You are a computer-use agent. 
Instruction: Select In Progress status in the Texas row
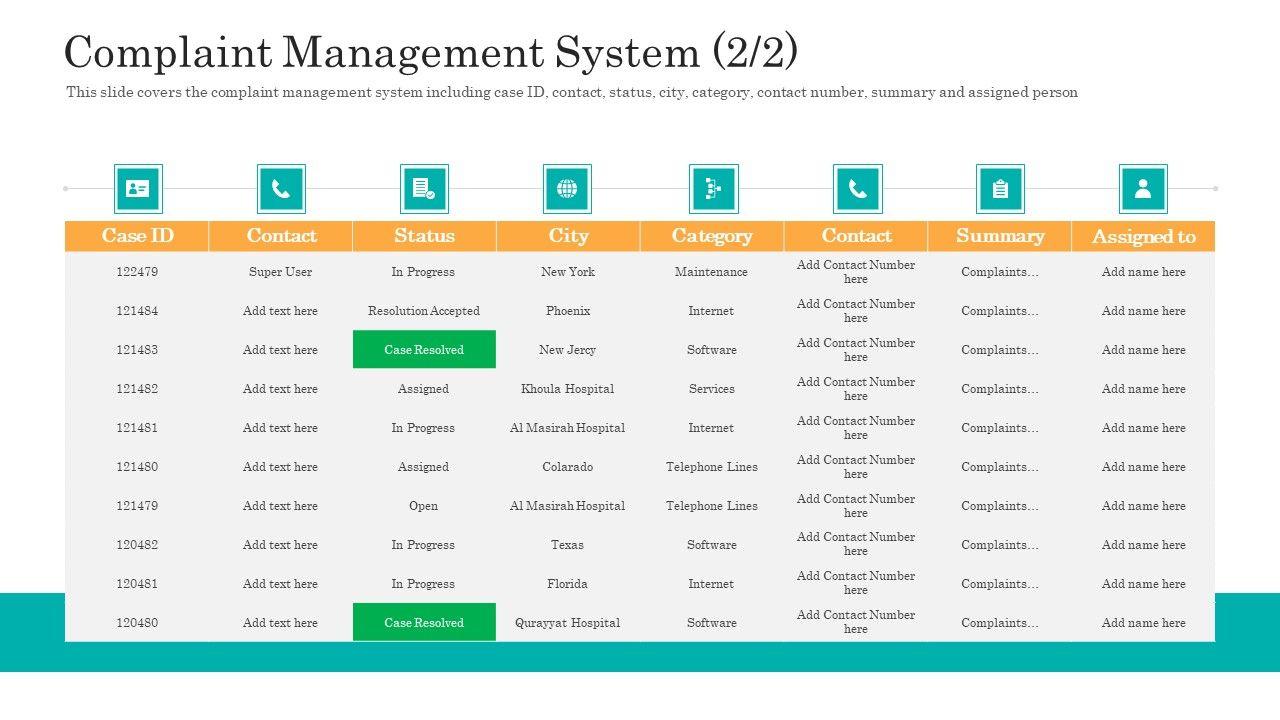click(x=424, y=545)
